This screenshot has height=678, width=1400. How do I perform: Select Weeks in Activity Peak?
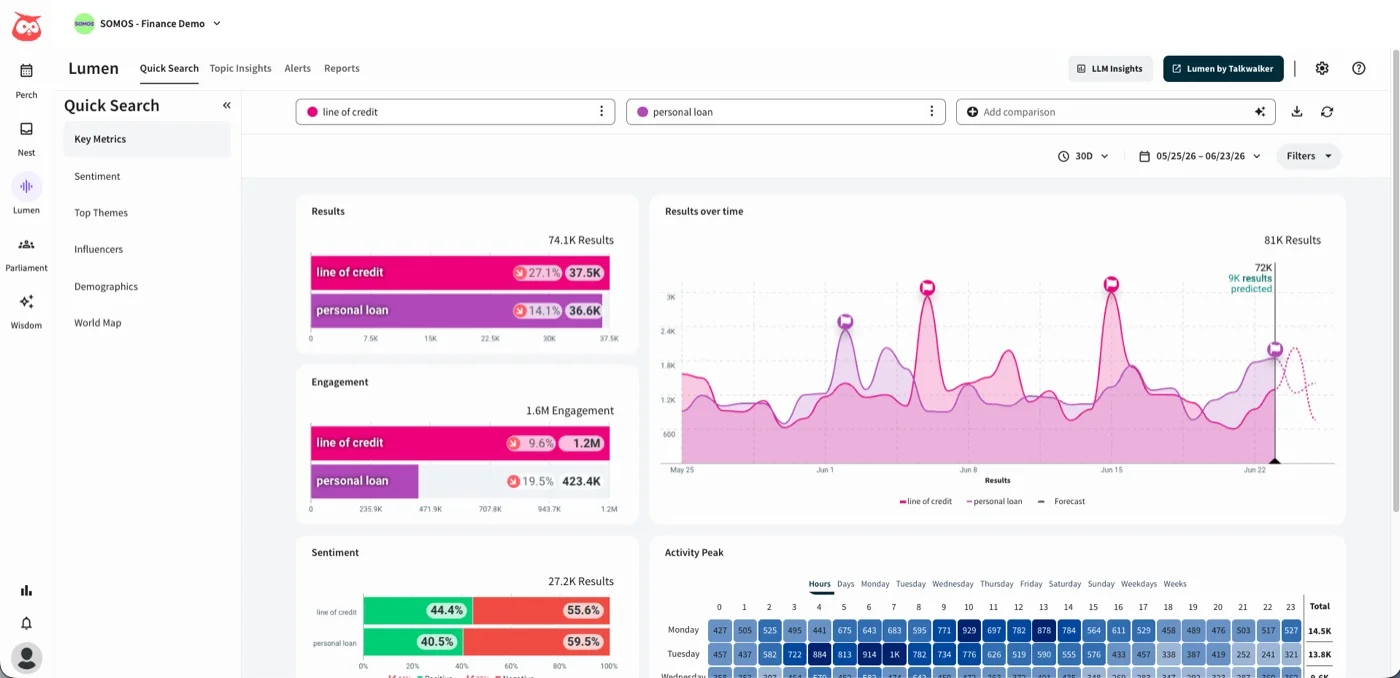pos(1174,584)
